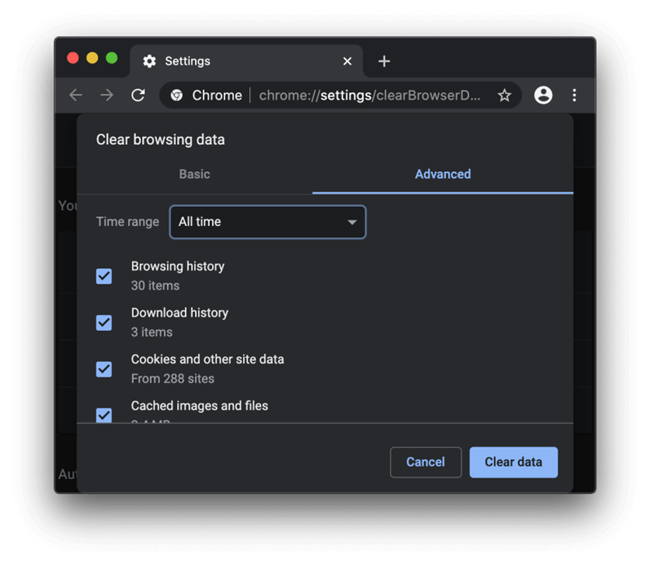This screenshot has width=650, height=565.
Task: Cancel the clear browsing data dialog
Action: coord(425,462)
